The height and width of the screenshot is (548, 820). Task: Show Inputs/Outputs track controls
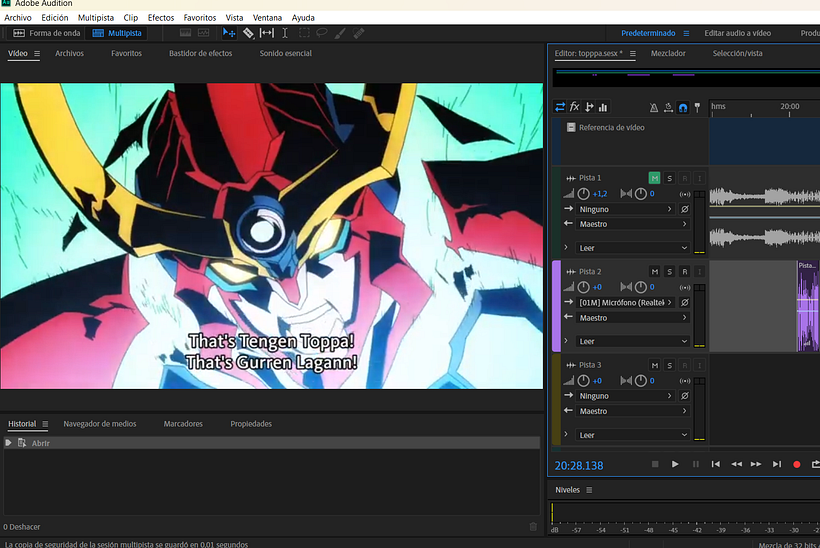coord(560,107)
